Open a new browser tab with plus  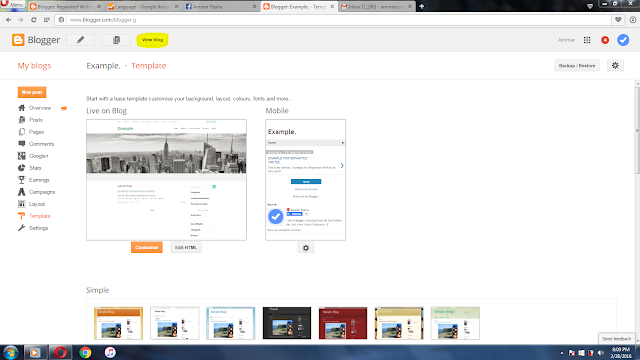pyautogui.click(x=422, y=6)
